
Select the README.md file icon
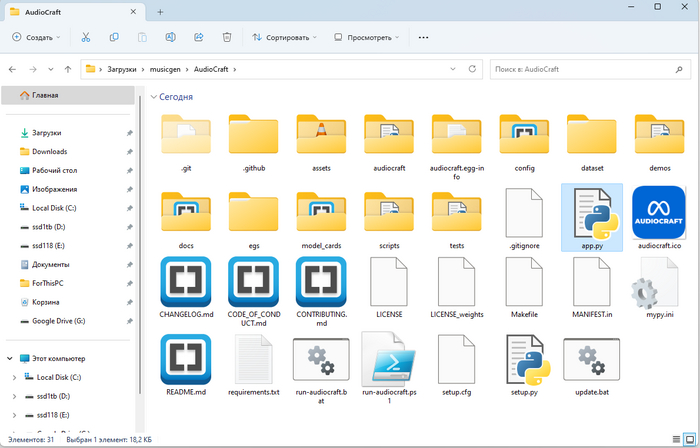(185, 360)
